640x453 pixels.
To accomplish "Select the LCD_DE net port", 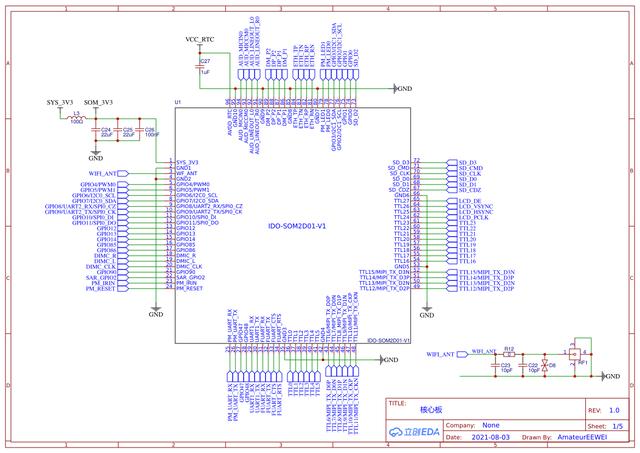I will pyautogui.click(x=464, y=201).
